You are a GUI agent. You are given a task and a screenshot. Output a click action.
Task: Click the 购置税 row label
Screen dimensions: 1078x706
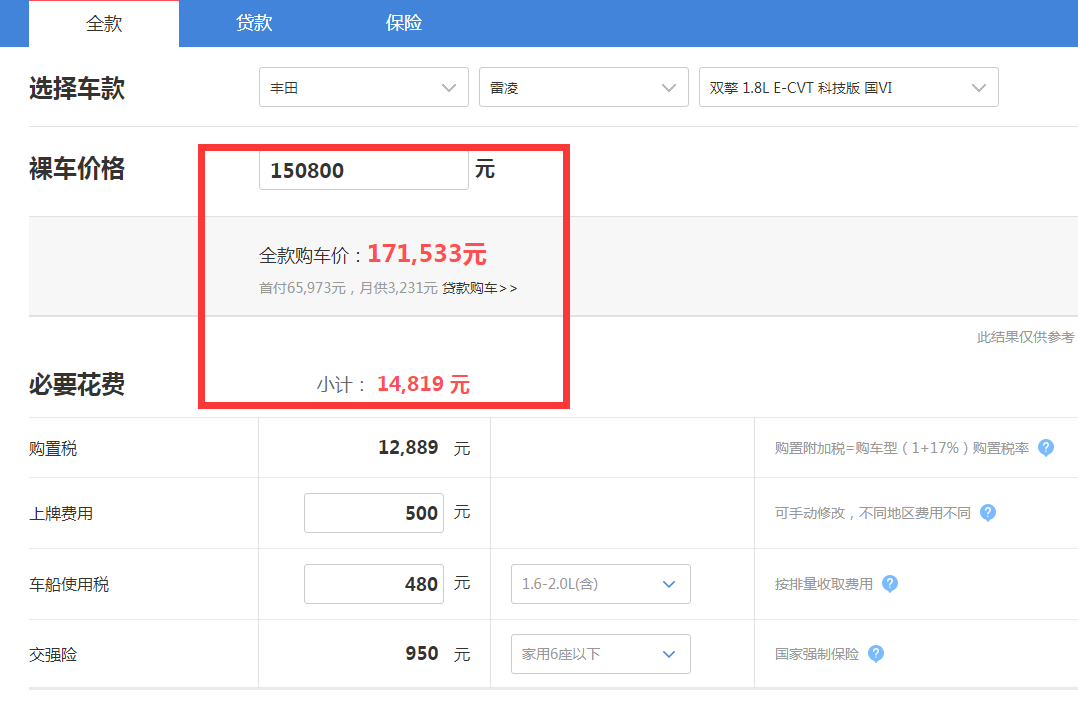(53, 448)
